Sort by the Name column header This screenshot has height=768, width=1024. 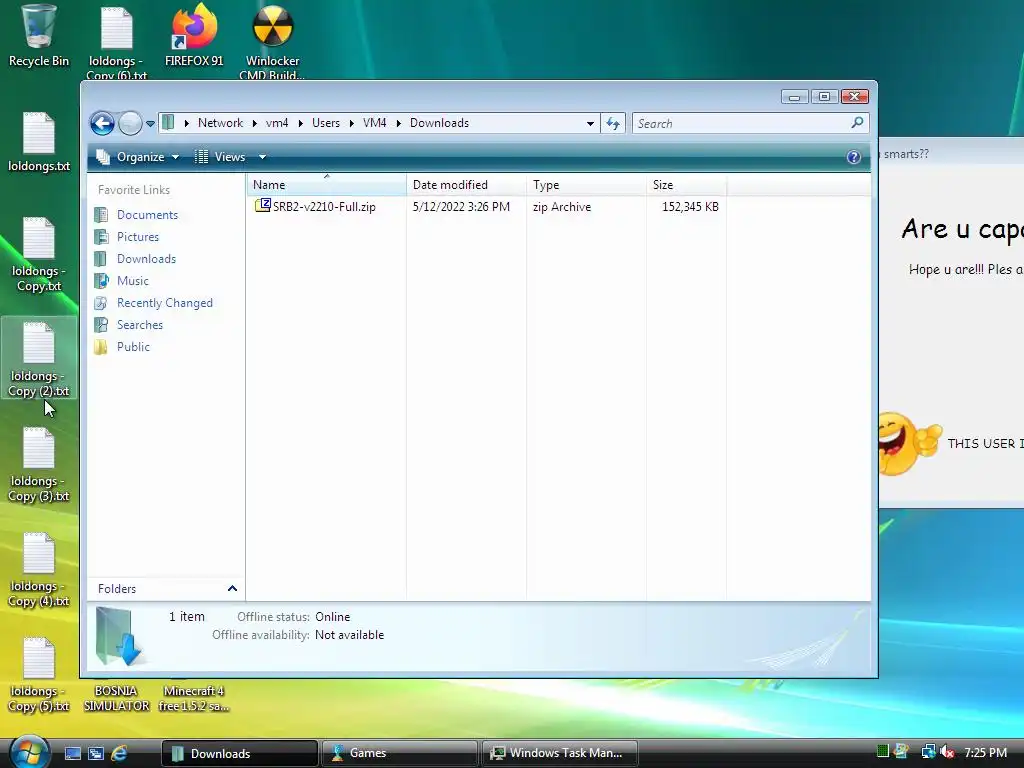327,185
